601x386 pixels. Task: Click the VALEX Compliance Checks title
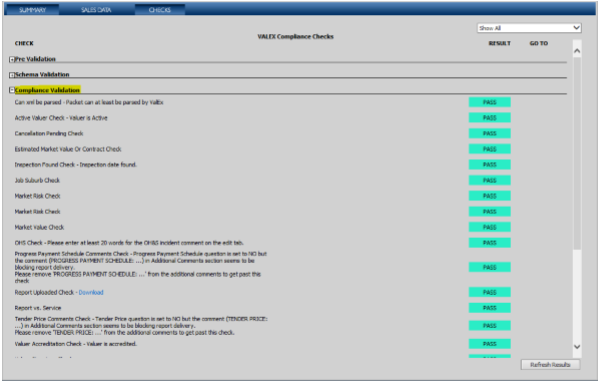point(295,36)
